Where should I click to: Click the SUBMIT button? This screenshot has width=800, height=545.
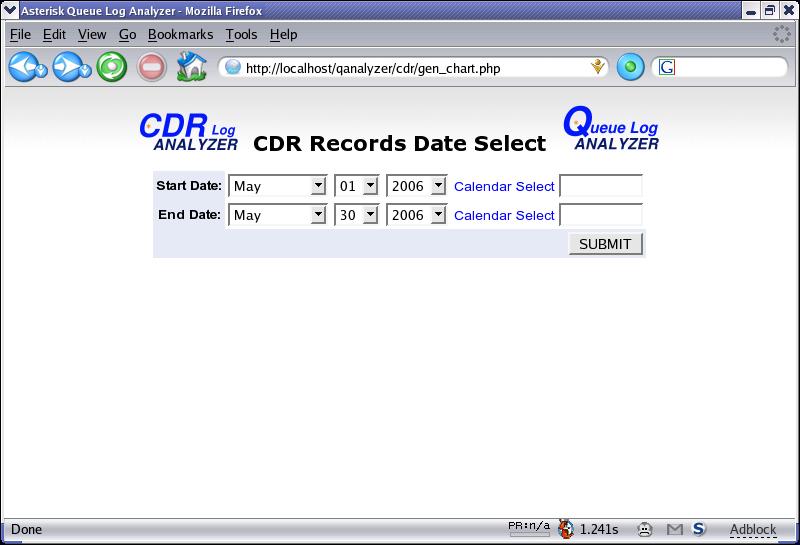605,244
